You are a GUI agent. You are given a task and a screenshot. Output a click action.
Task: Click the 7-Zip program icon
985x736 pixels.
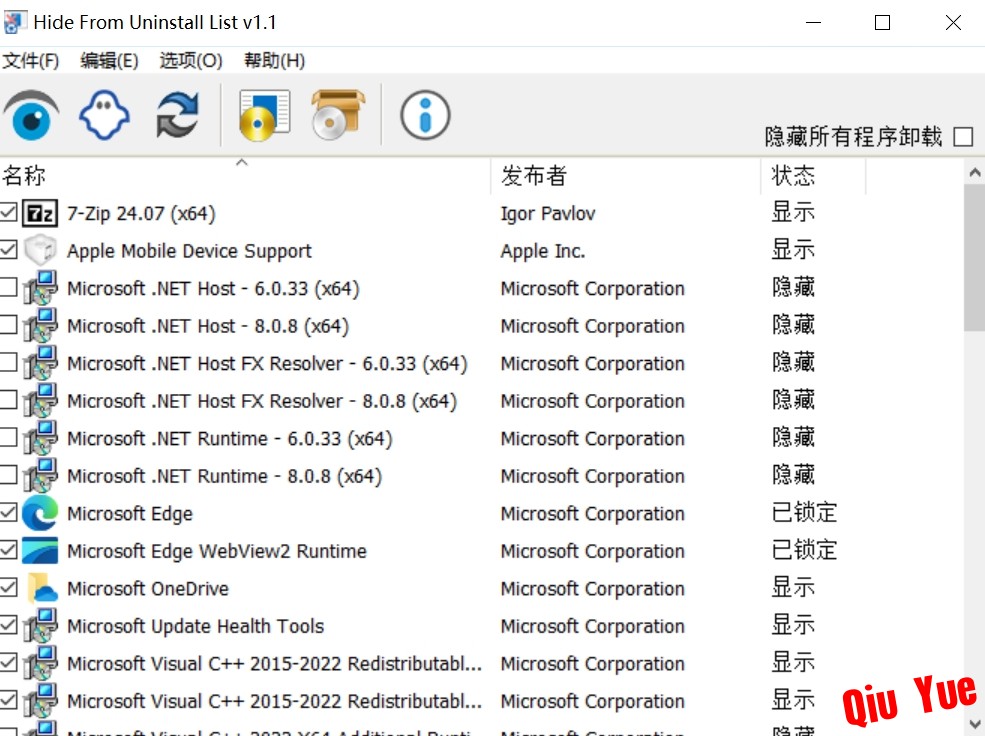[x=40, y=214]
